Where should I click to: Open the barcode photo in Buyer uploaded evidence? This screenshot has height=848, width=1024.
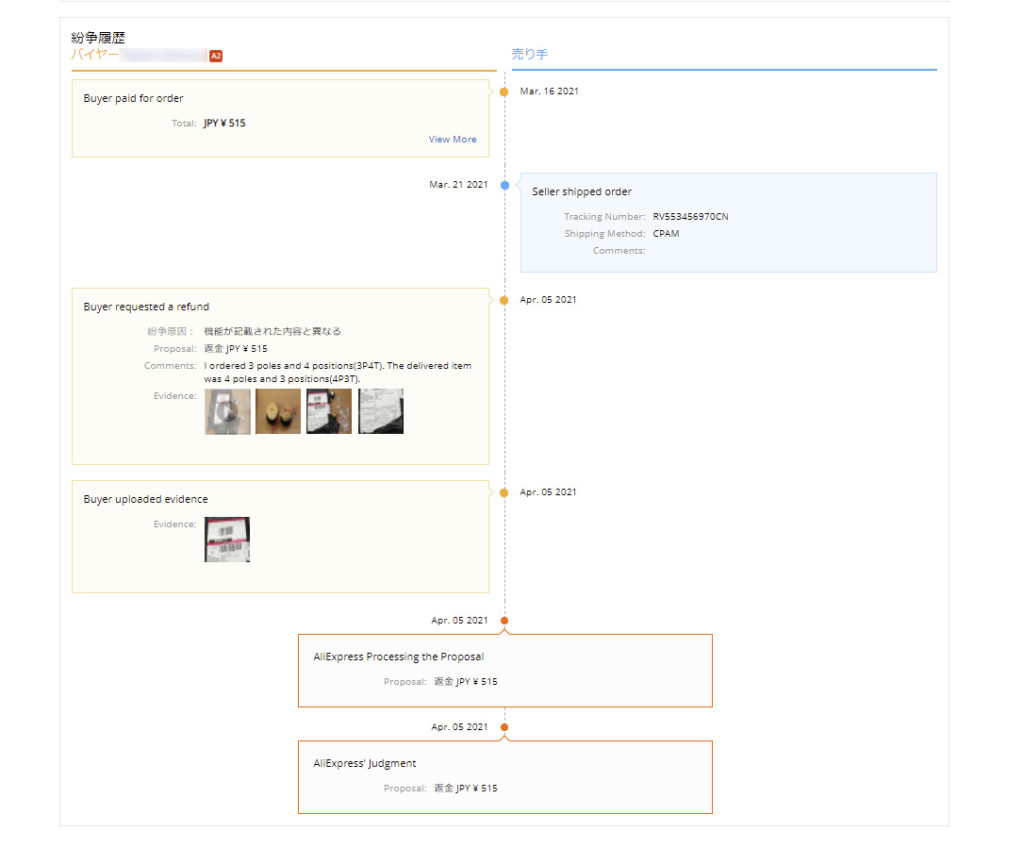(x=227, y=539)
